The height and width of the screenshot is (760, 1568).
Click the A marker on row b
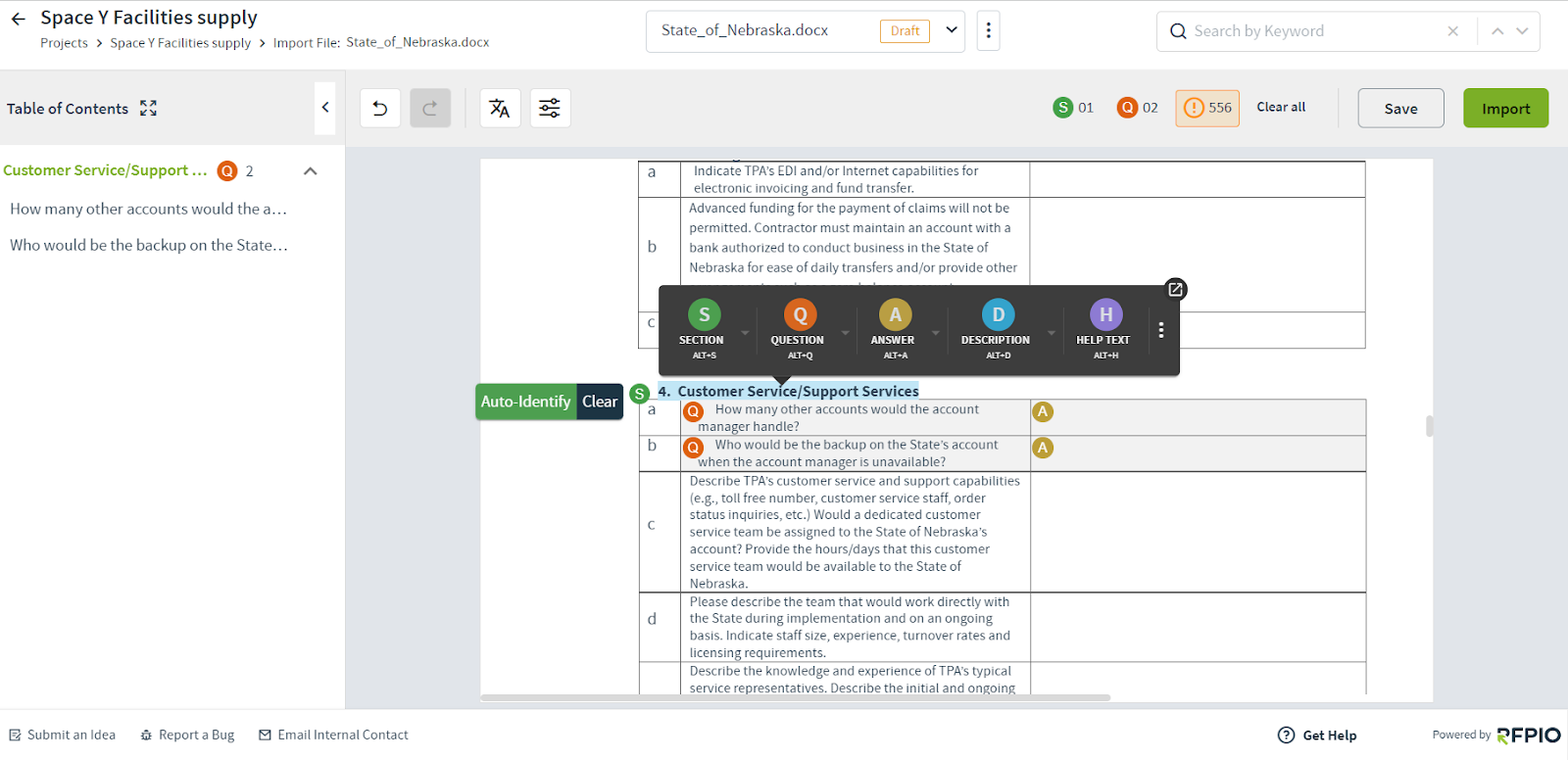tap(1043, 448)
